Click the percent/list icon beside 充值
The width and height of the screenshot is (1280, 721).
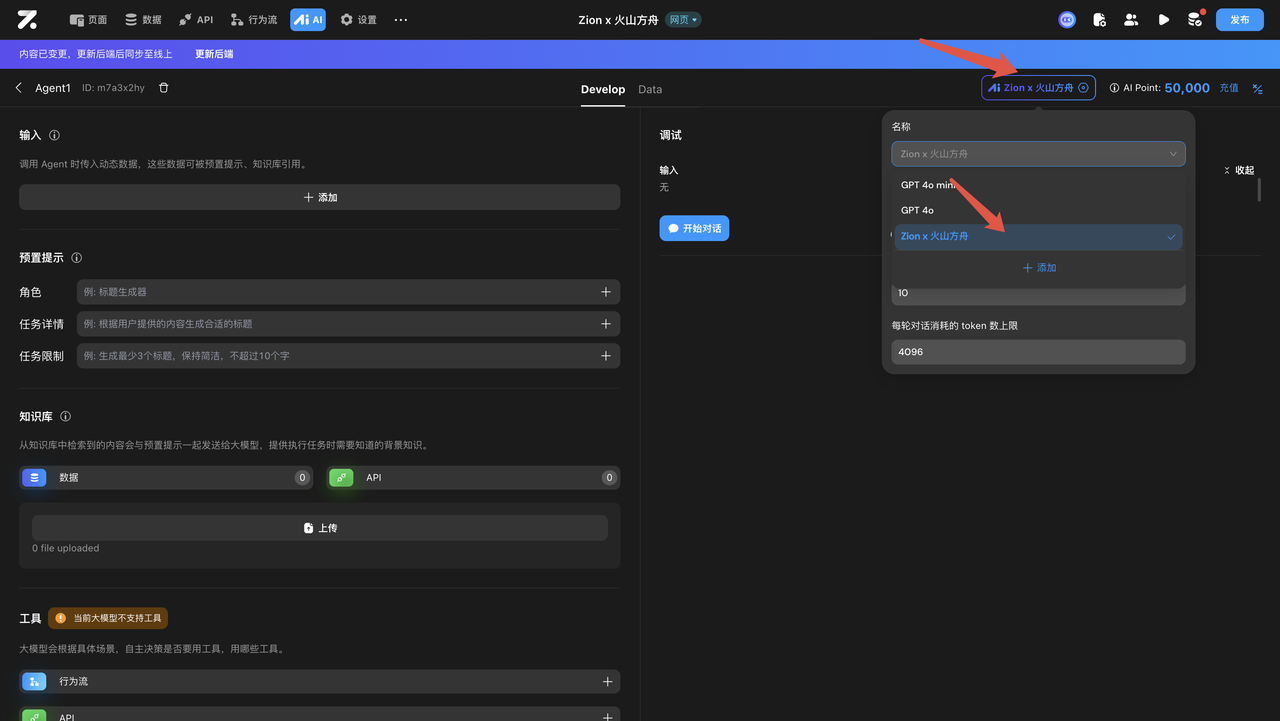coord(1258,88)
